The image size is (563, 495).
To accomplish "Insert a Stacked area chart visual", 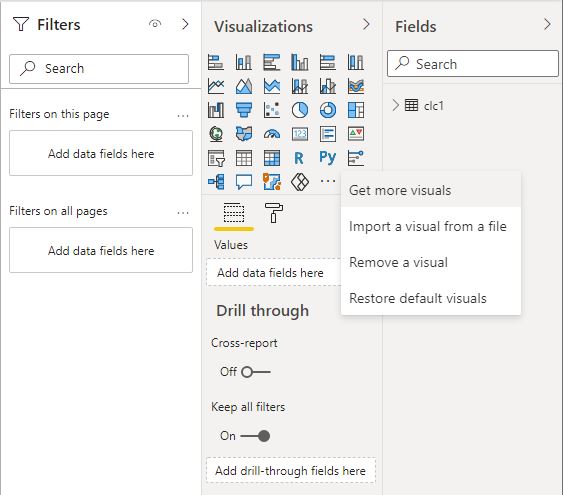I will point(272,86).
